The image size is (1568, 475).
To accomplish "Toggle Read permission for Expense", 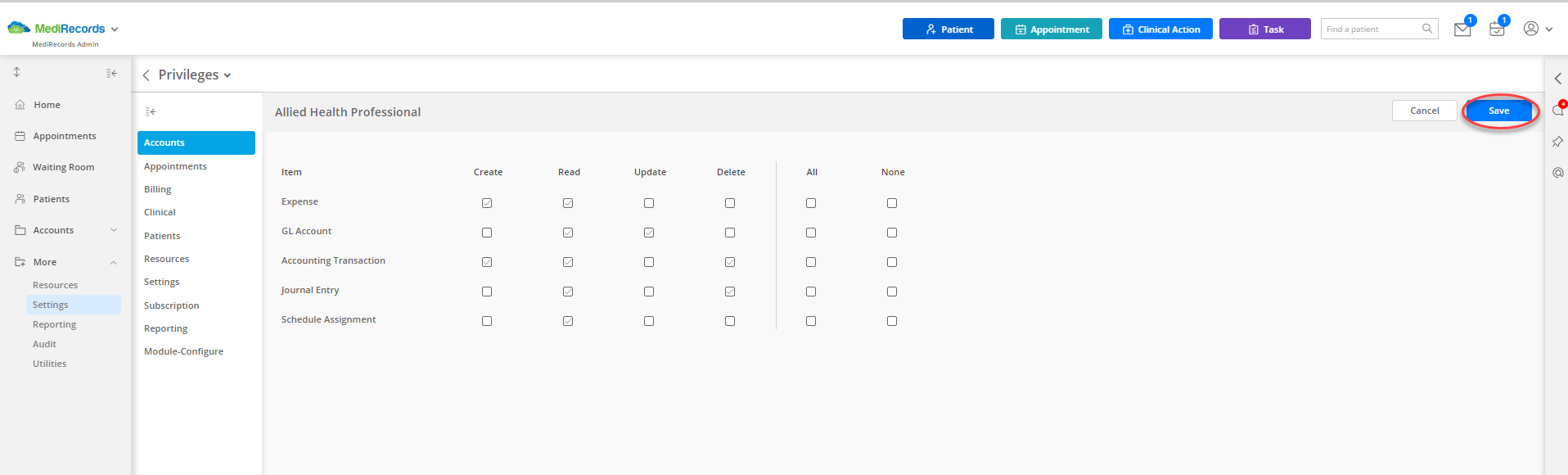I will click(x=568, y=203).
